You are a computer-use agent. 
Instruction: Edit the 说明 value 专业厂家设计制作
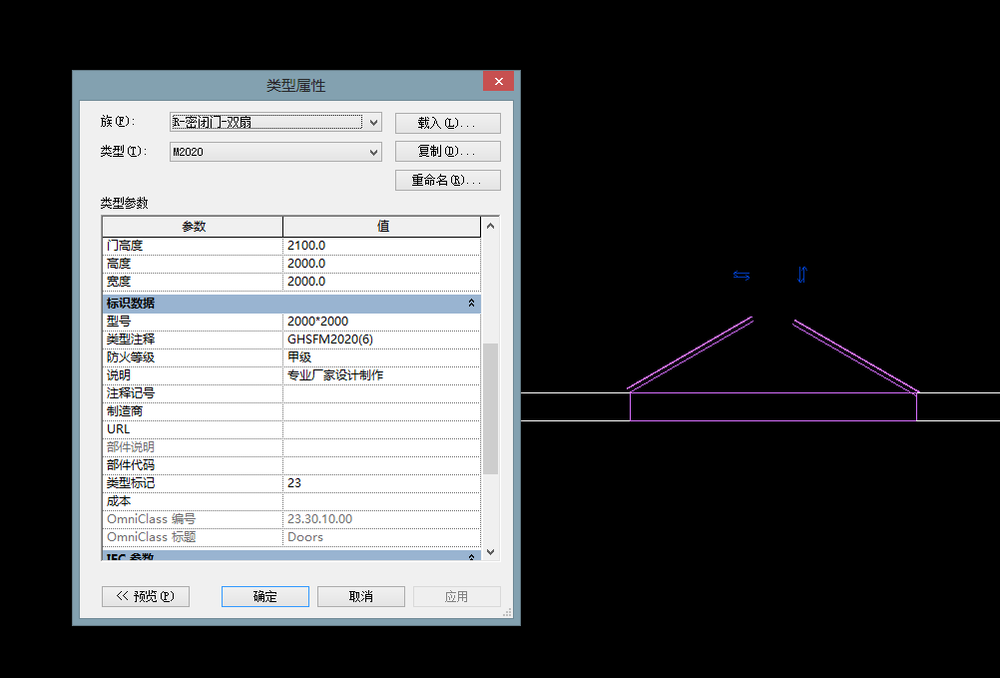pos(381,375)
